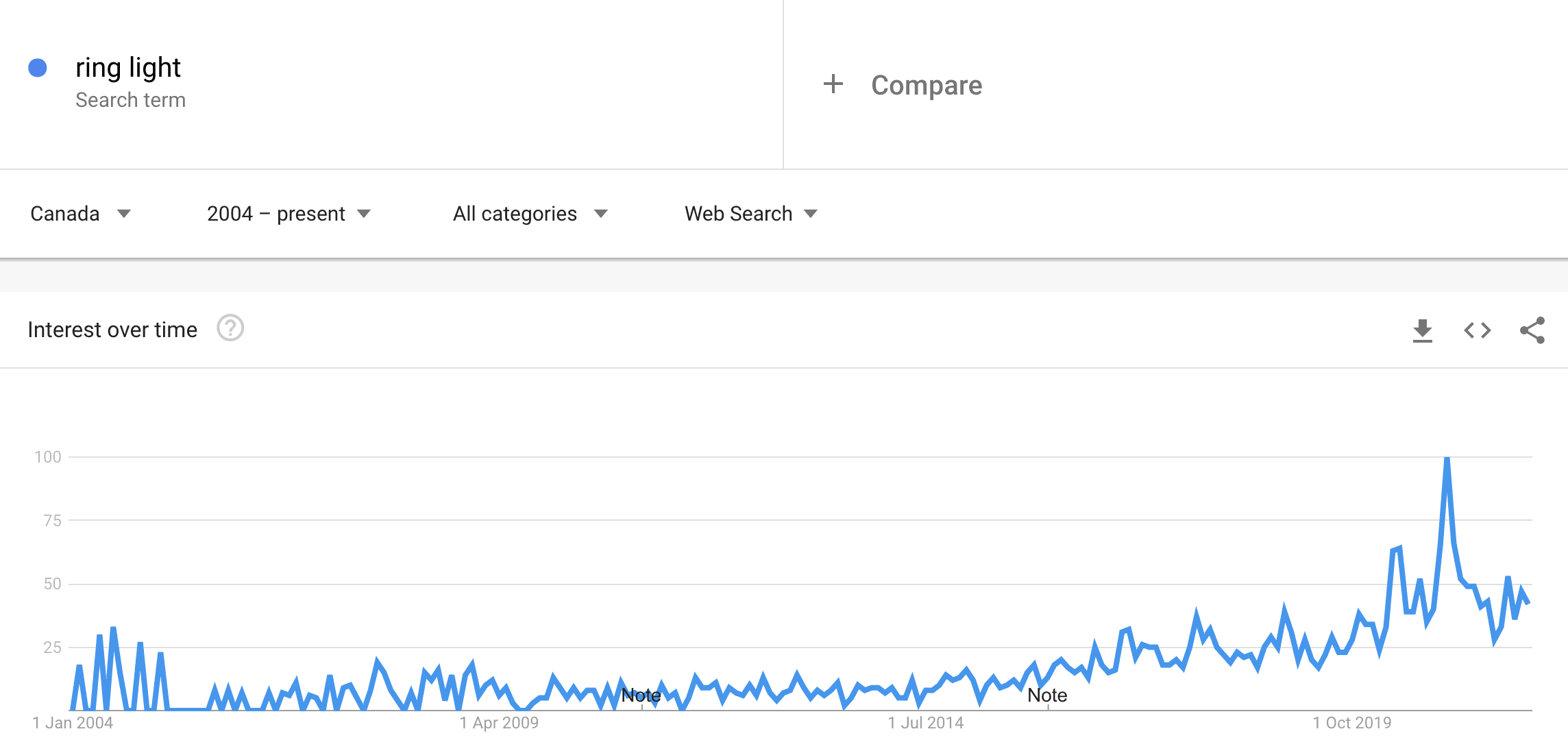The width and height of the screenshot is (1568, 751).
Task: Add a comparison term via Compare
Action: 927,85
